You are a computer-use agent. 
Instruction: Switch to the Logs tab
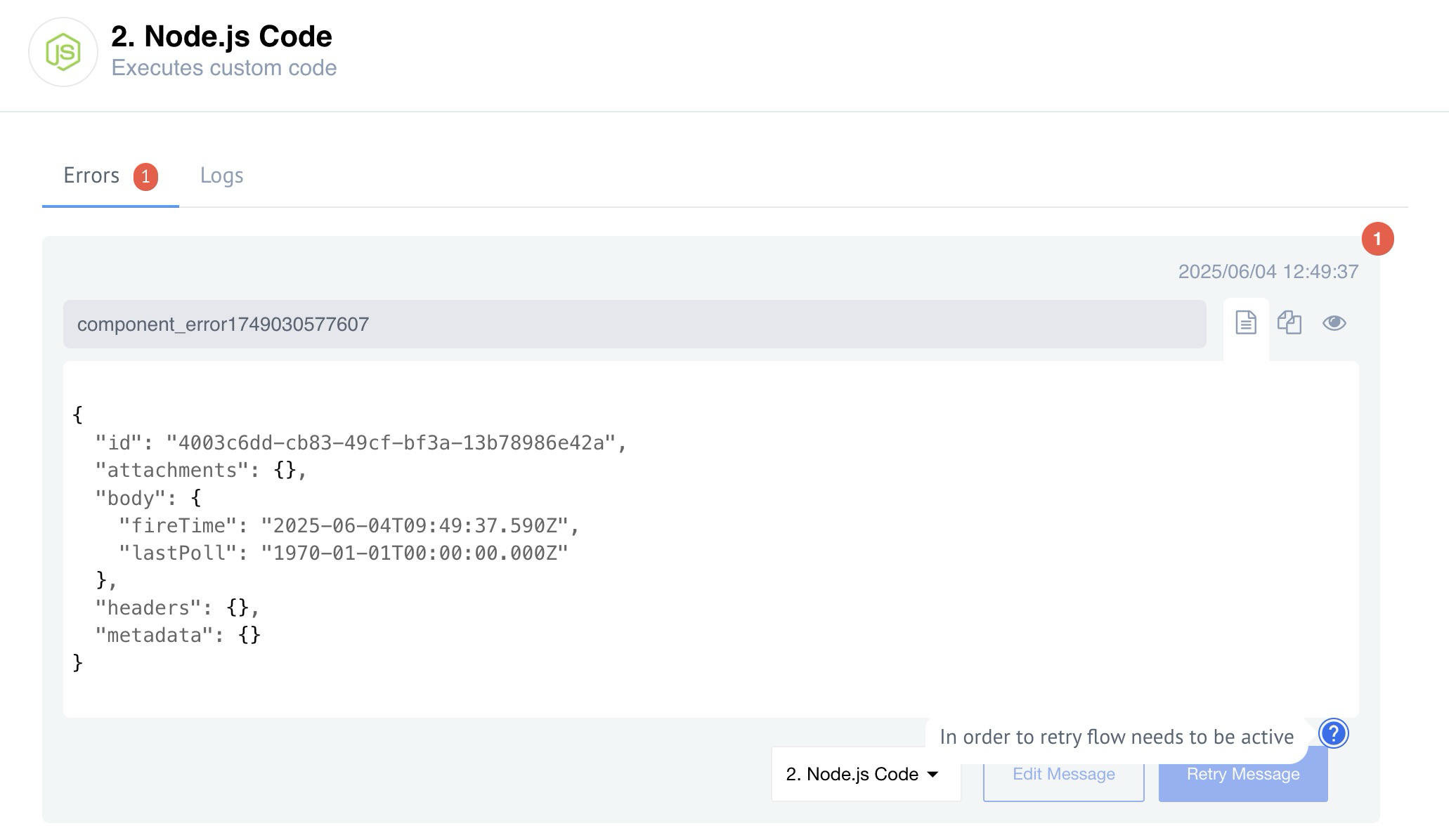221,176
